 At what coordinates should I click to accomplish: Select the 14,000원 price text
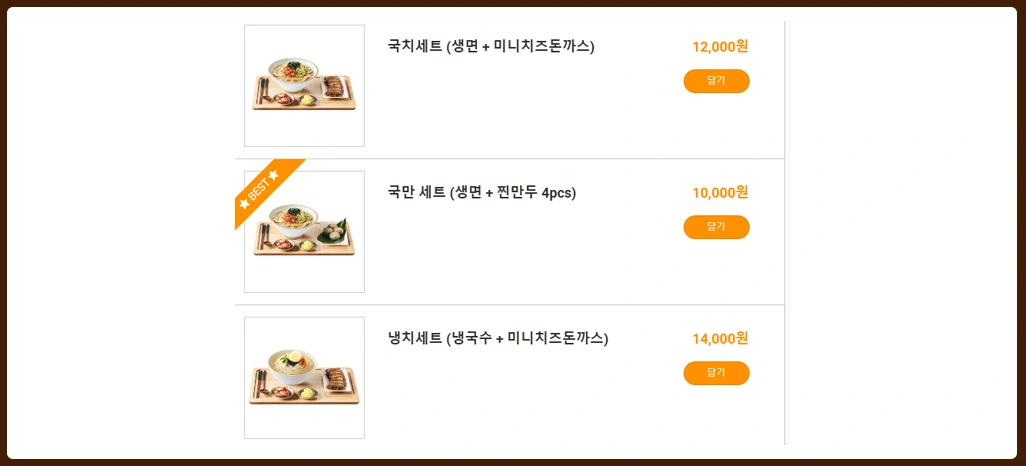tap(720, 338)
